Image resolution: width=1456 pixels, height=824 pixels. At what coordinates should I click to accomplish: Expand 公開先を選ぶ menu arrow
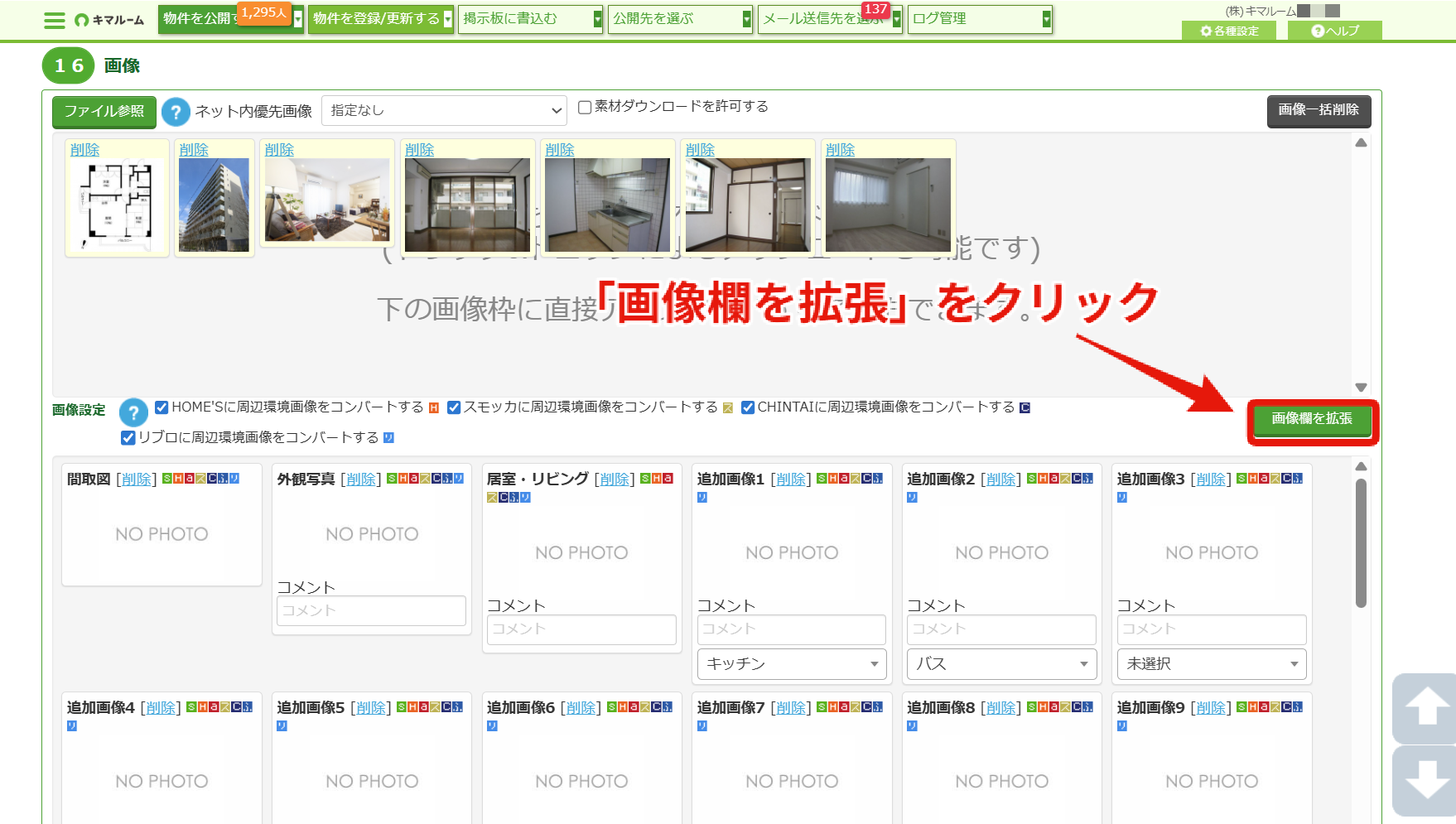pos(747,19)
